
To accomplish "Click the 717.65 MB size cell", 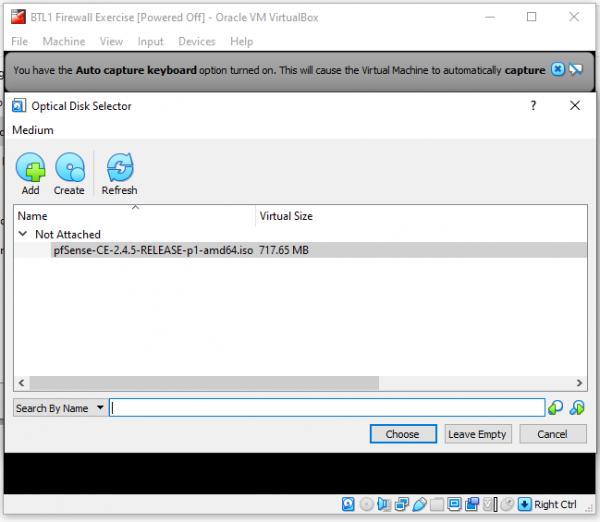I will (x=284, y=250).
